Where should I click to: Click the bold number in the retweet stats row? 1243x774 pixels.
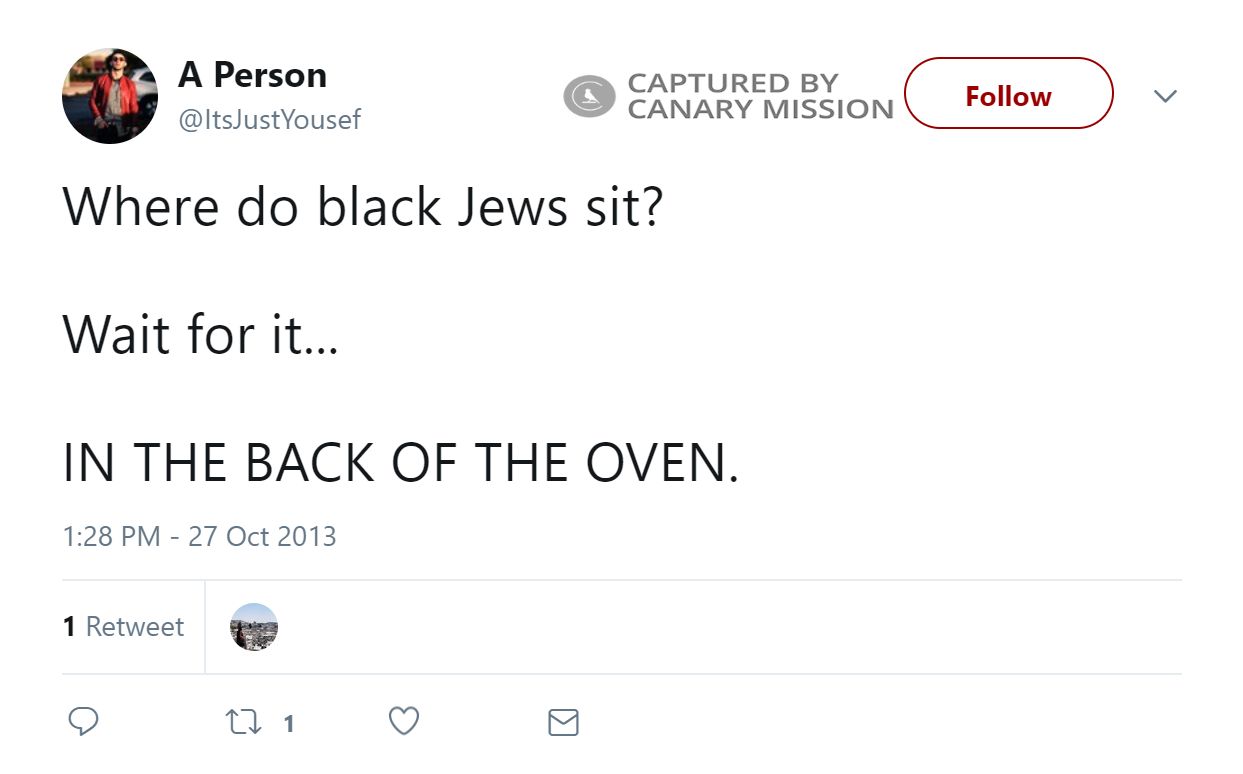(x=69, y=627)
